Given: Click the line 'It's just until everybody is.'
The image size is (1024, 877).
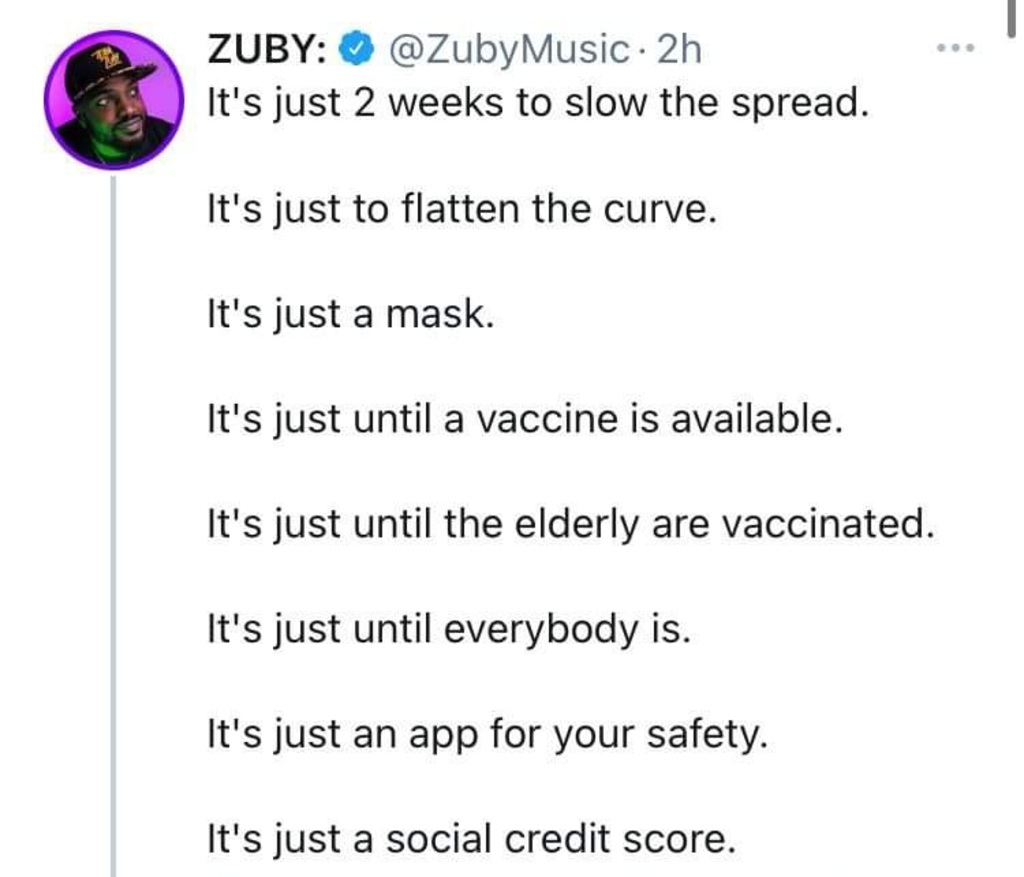Looking at the screenshot, I should [x=448, y=629].
